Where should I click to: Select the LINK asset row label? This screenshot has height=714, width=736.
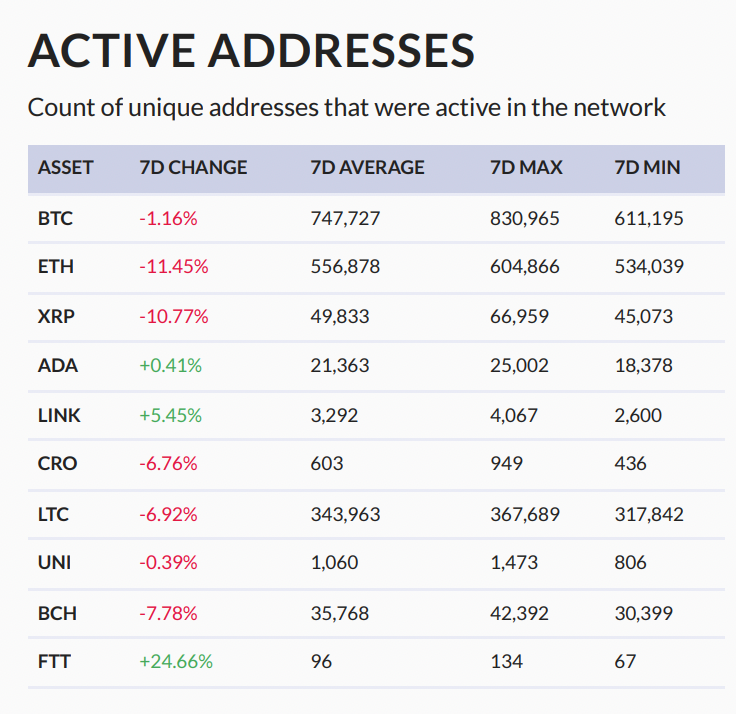tap(59, 414)
